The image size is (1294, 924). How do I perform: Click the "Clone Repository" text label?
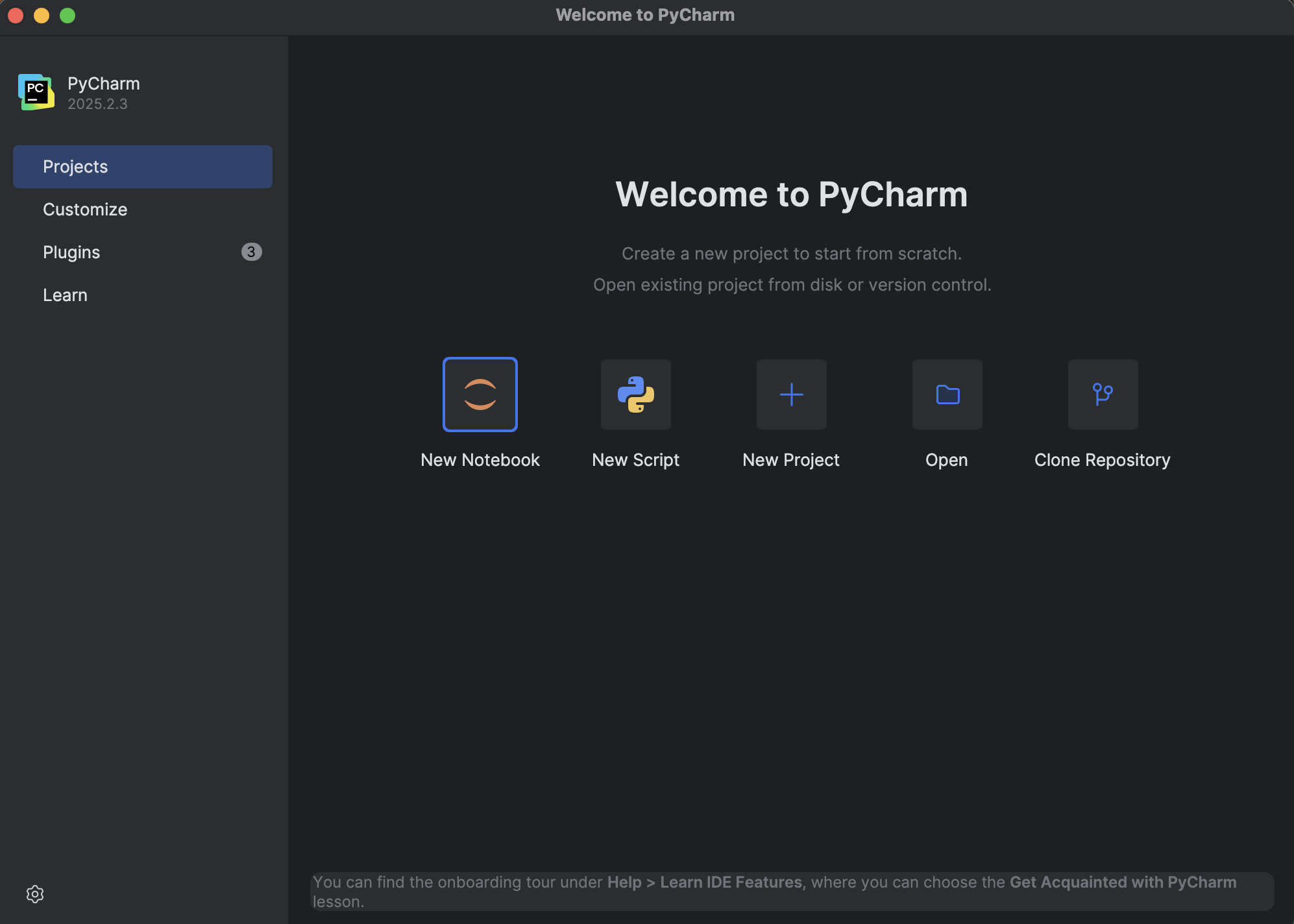(1102, 460)
